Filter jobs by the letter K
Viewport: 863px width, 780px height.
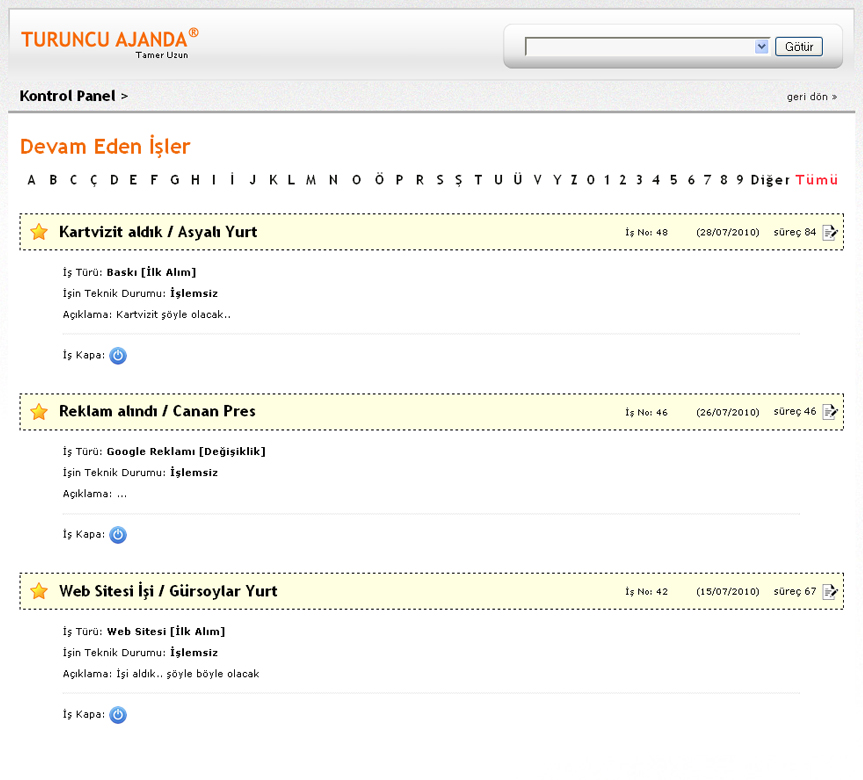pos(272,180)
